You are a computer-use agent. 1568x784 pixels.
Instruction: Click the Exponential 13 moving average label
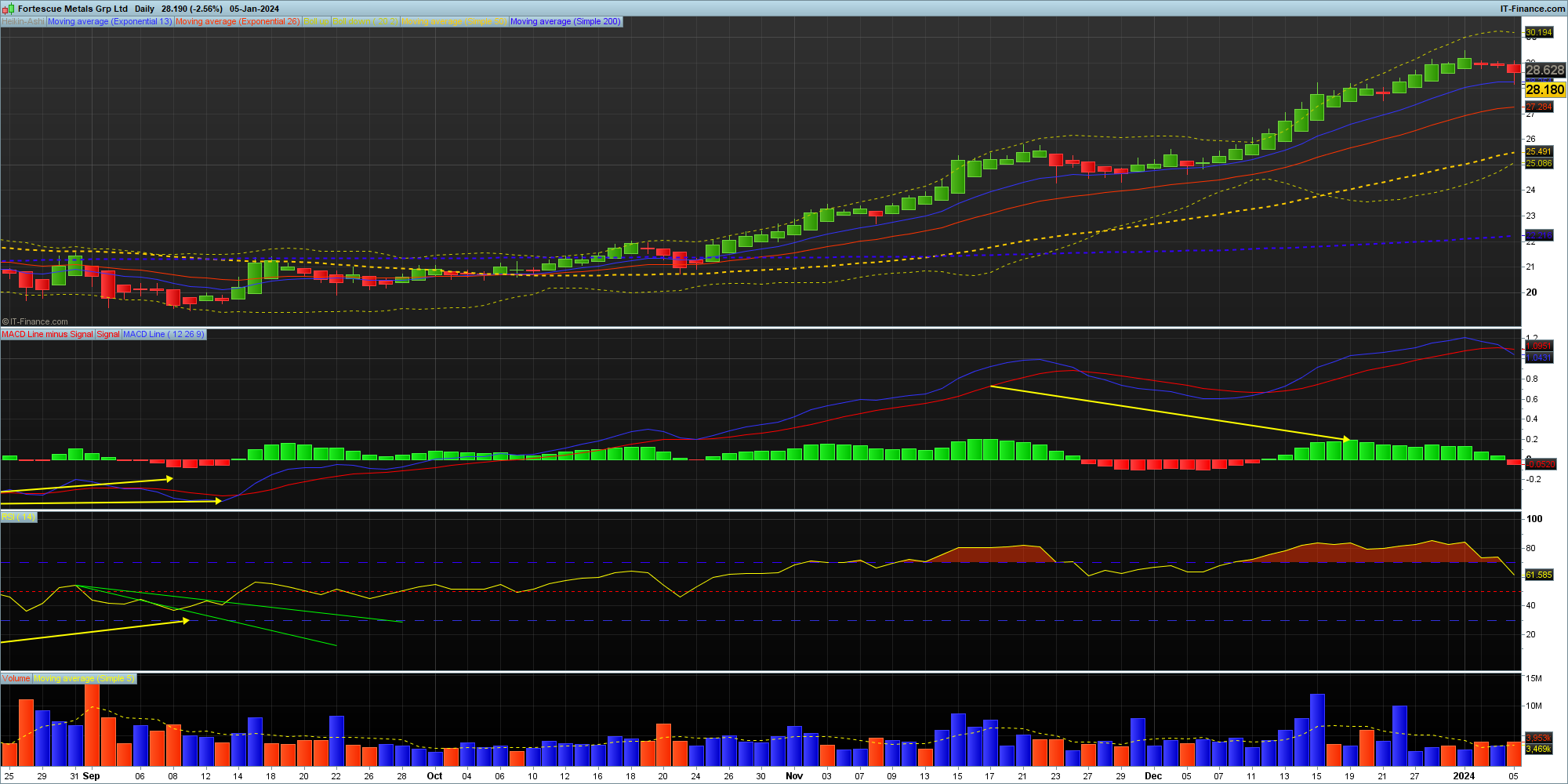click(x=110, y=22)
